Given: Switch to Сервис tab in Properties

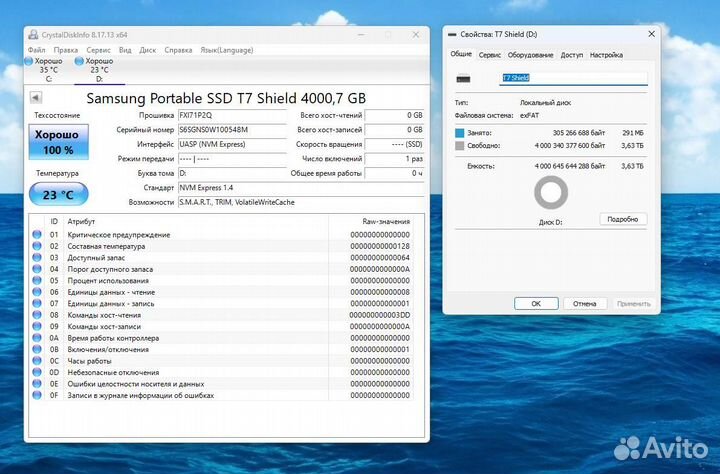Looking at the screenshot, I should click(489, 55).
